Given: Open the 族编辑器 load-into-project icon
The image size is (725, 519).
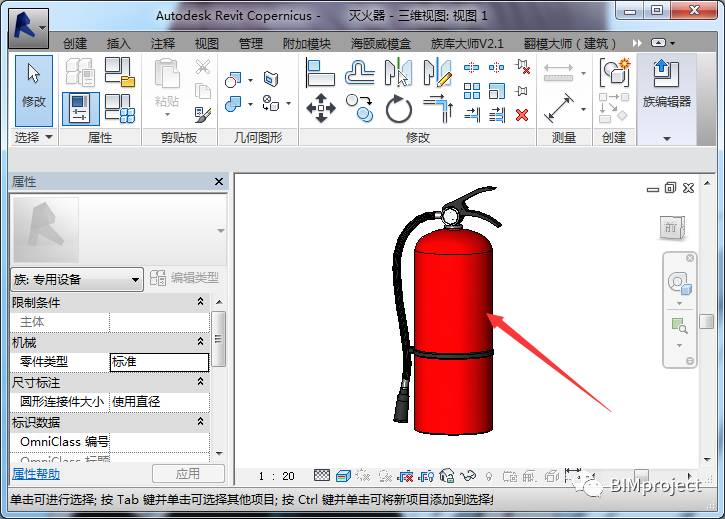Looking at the screenshot, I should point(665,75).
